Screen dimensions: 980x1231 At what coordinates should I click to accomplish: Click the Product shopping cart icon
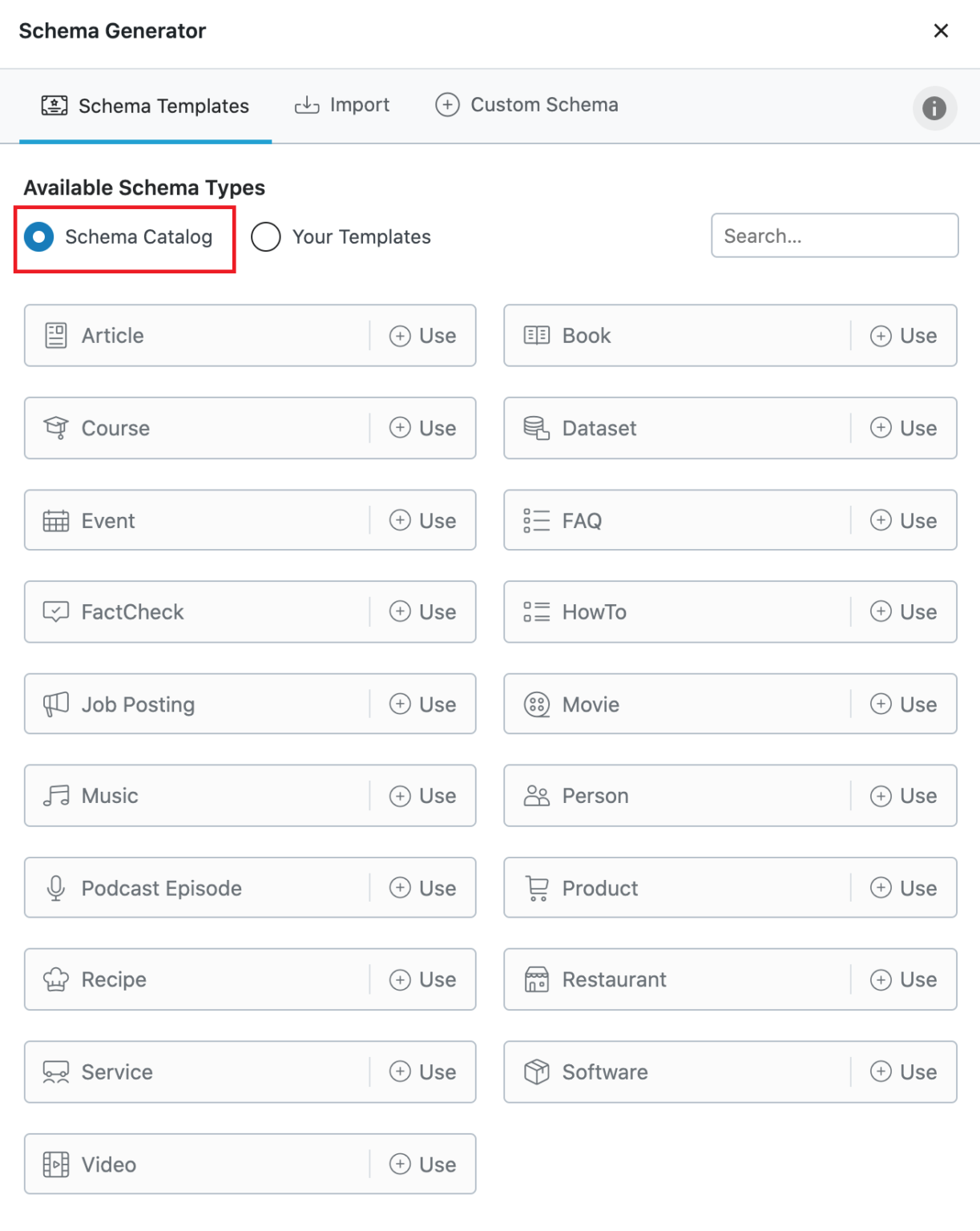pyautogui.click(x=537, y=888)
